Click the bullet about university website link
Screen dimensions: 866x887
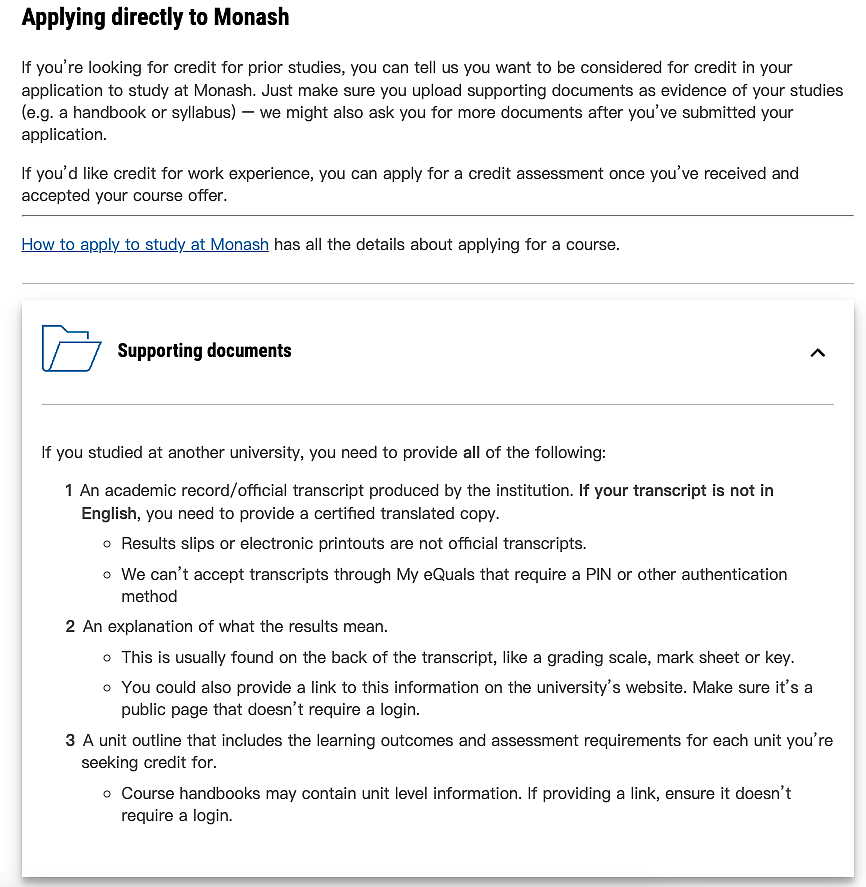(x=467, y=699)
